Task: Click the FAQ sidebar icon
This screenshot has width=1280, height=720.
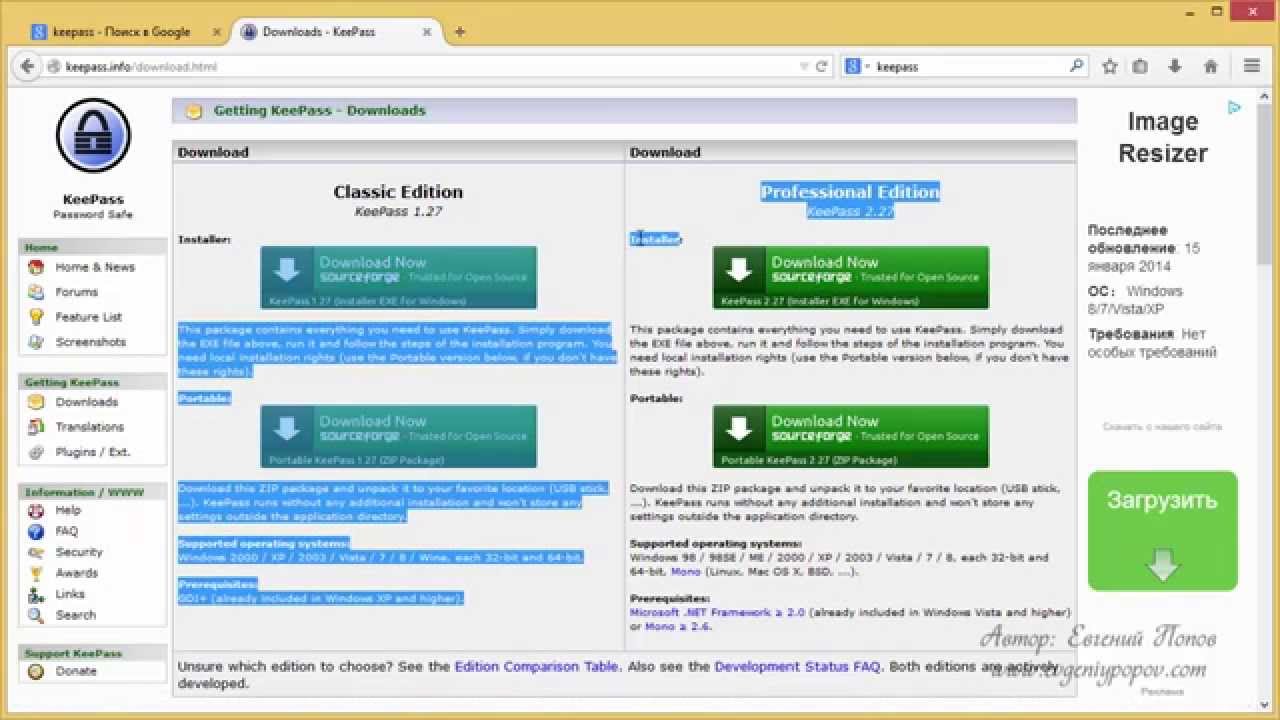Action: point(36,531)
